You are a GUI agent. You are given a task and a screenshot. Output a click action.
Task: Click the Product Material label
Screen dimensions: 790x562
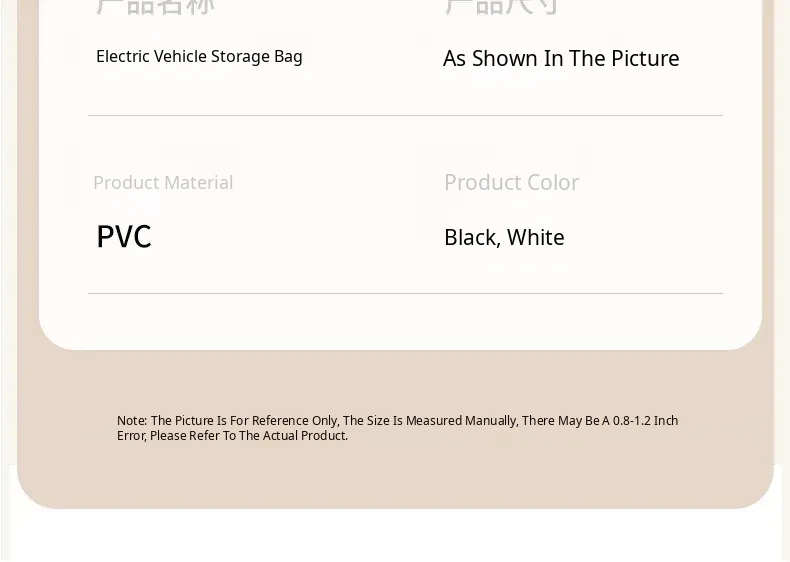pos(163,182)
